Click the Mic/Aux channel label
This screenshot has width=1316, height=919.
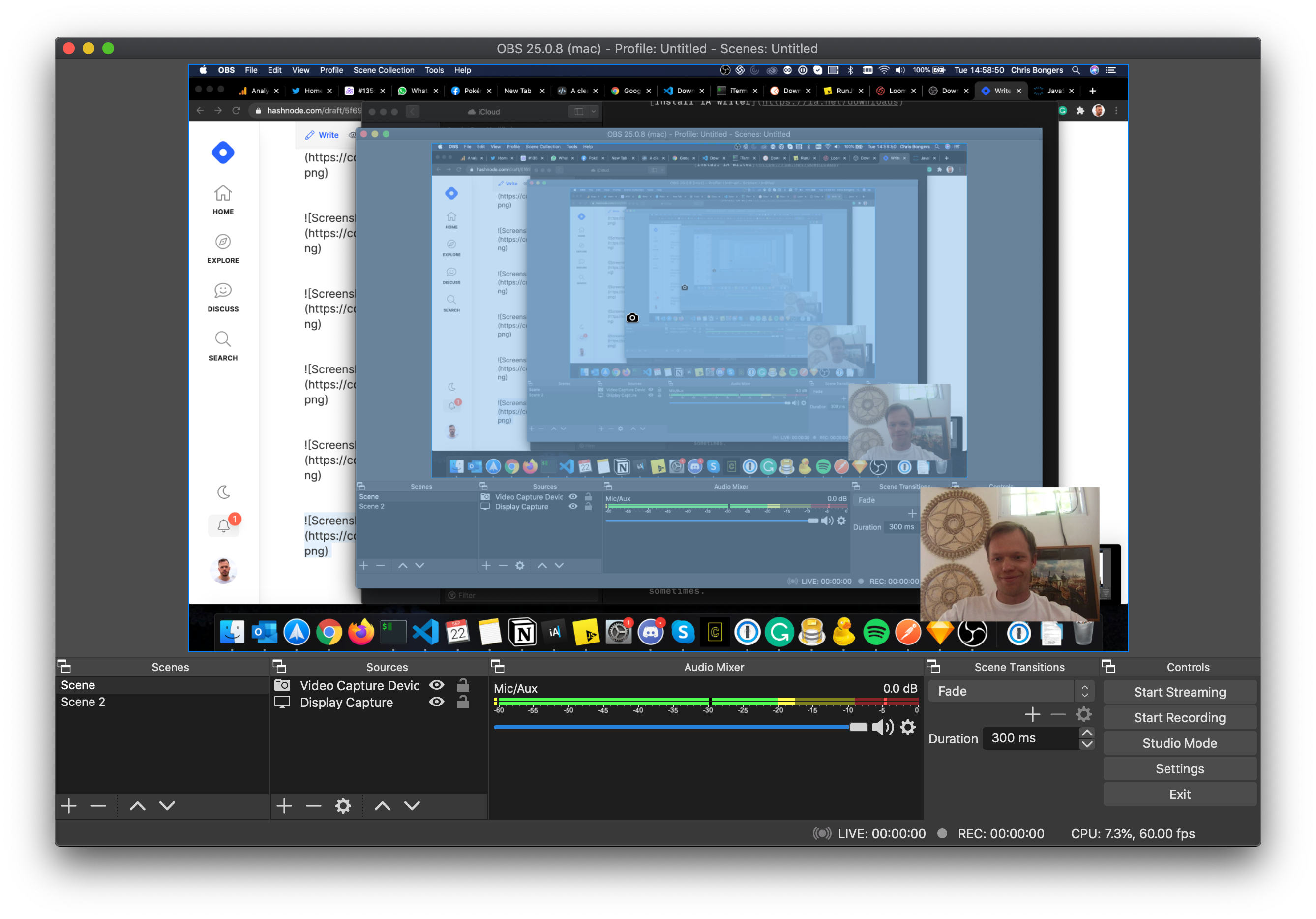515,689
